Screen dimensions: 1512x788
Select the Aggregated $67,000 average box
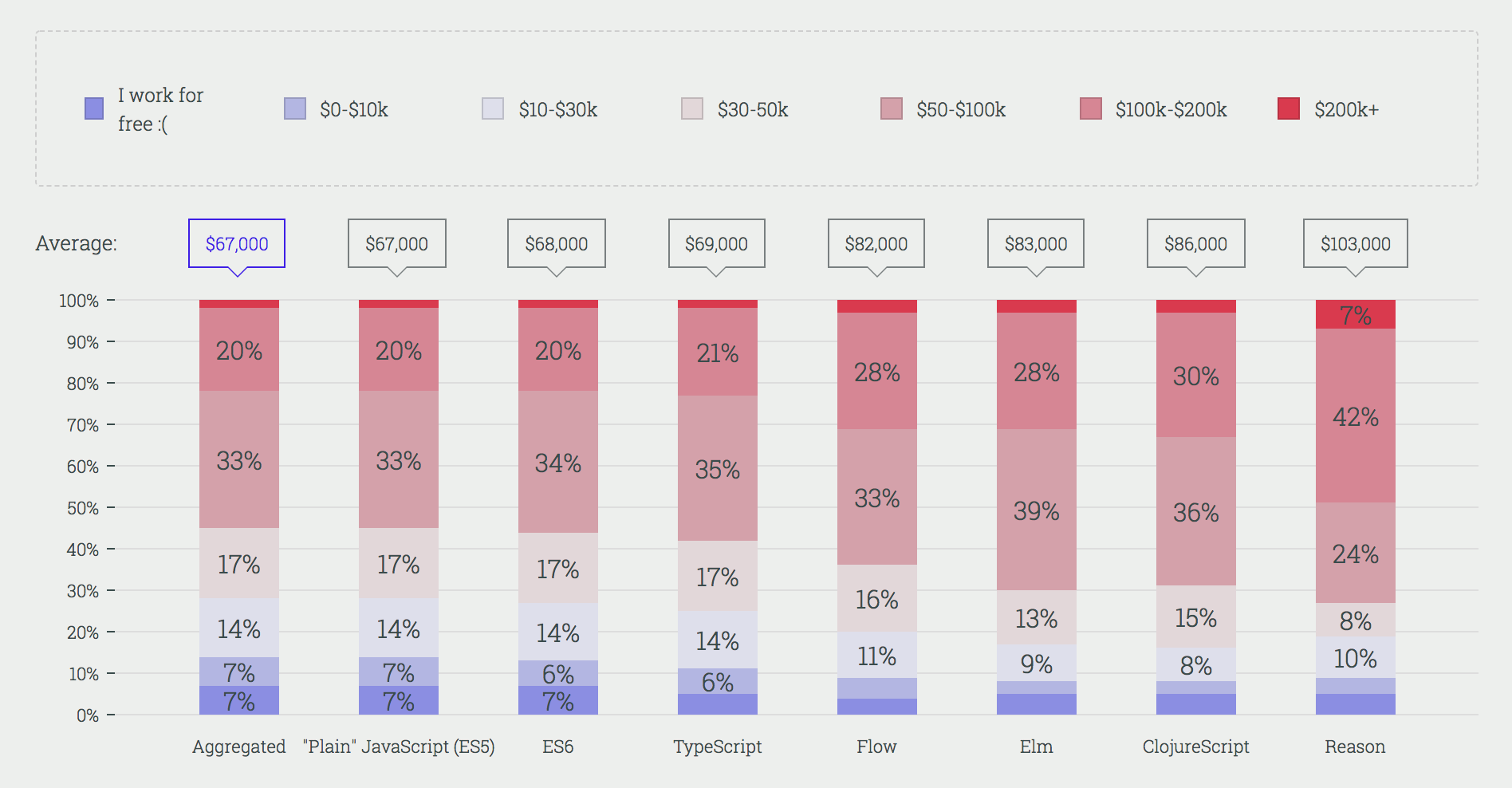[237, 243]
